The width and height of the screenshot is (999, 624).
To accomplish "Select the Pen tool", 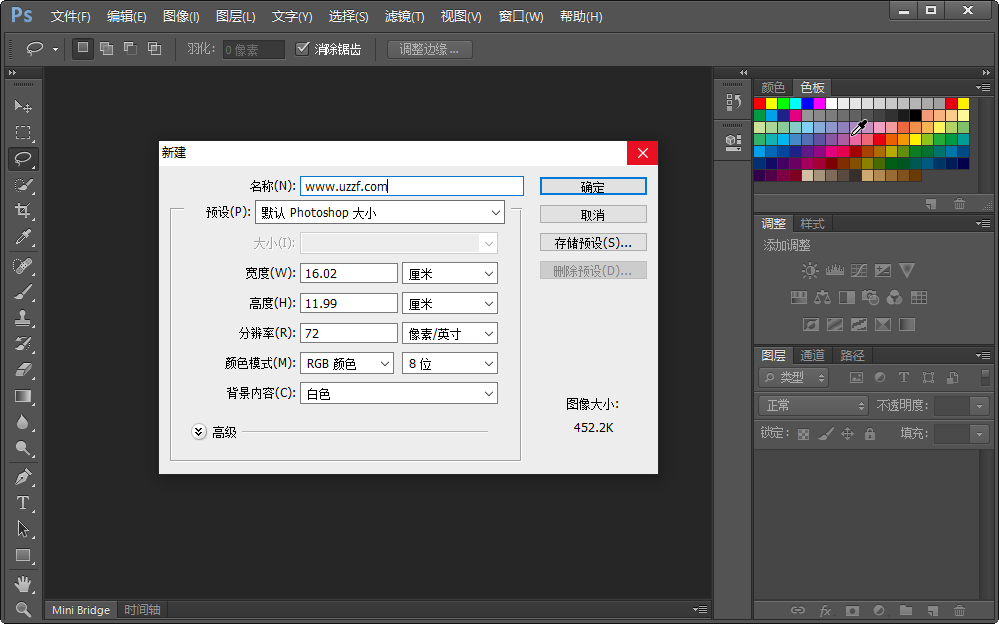I will point(23,477).
